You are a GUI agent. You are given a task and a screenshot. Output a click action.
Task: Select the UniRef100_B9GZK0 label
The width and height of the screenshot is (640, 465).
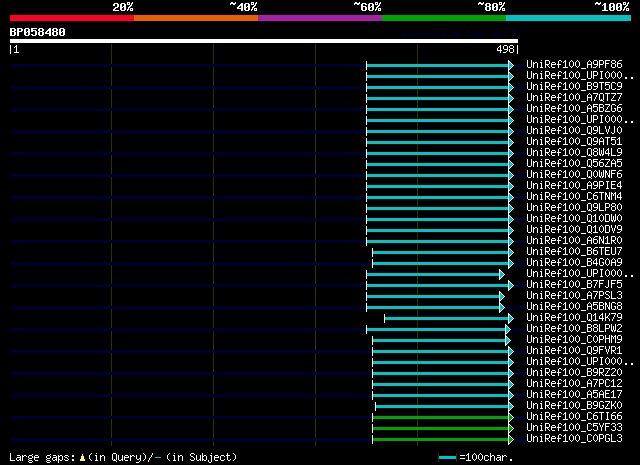(574, 406)
